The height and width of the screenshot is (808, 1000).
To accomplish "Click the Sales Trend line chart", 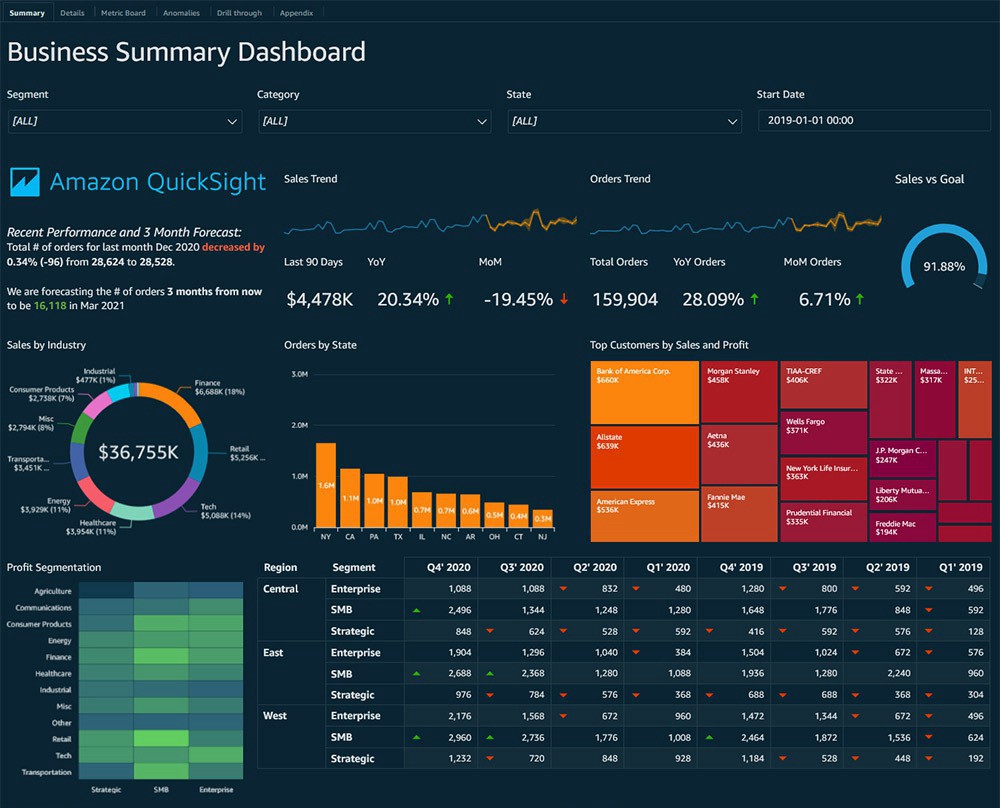I will [430, 222].
